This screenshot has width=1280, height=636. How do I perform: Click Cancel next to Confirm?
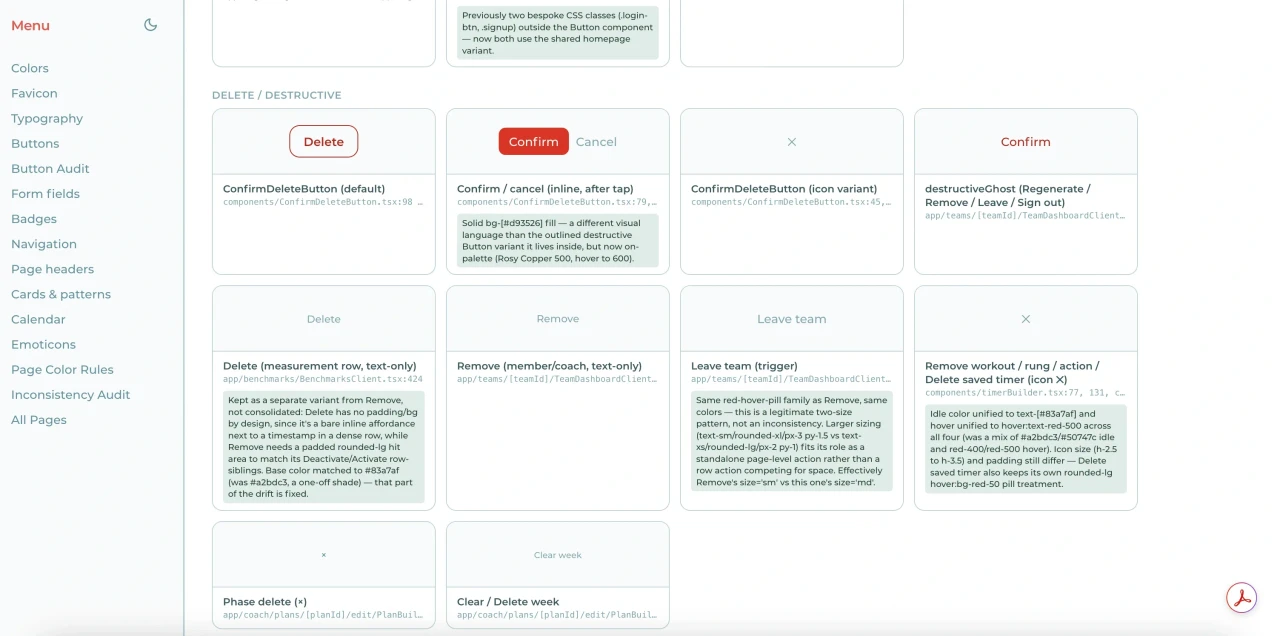pyautogui.click(x=596, y=142)
